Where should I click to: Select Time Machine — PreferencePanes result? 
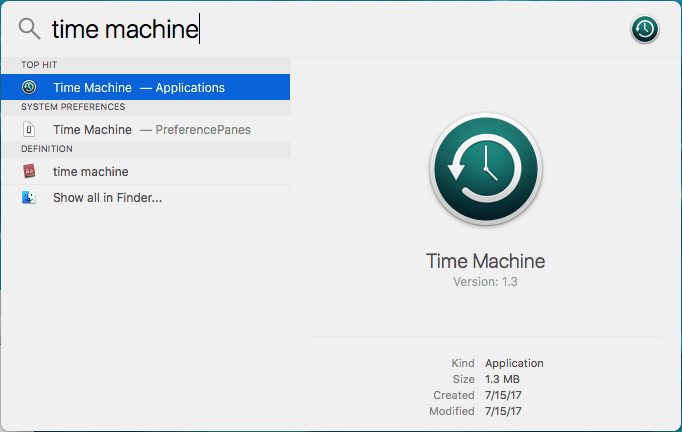point(145,129)
